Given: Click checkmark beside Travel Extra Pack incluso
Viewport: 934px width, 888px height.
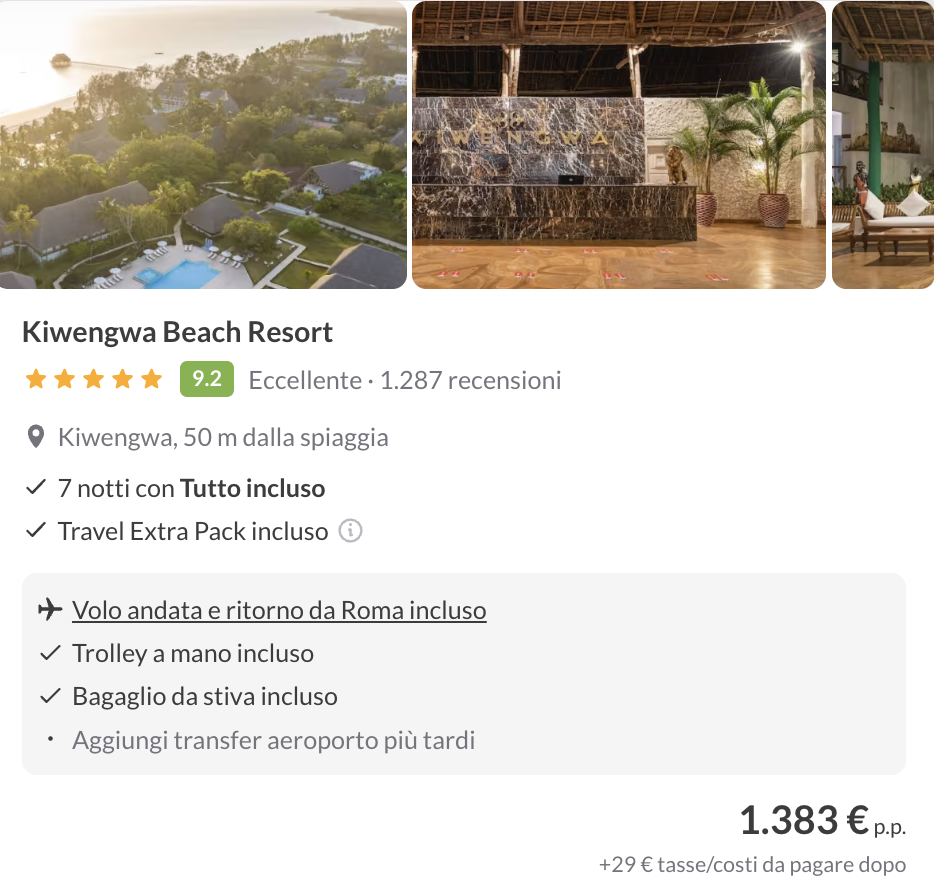Looking at the screenshot, I should point(36,531).
